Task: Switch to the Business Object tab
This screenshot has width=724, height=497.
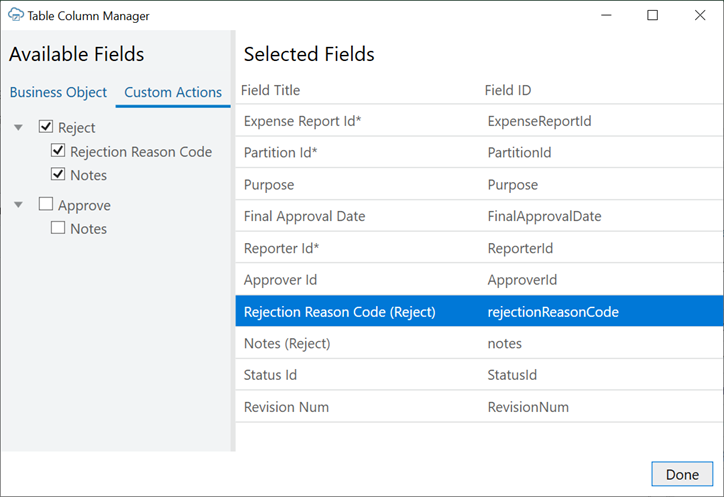Action: (x=58, y=92)
